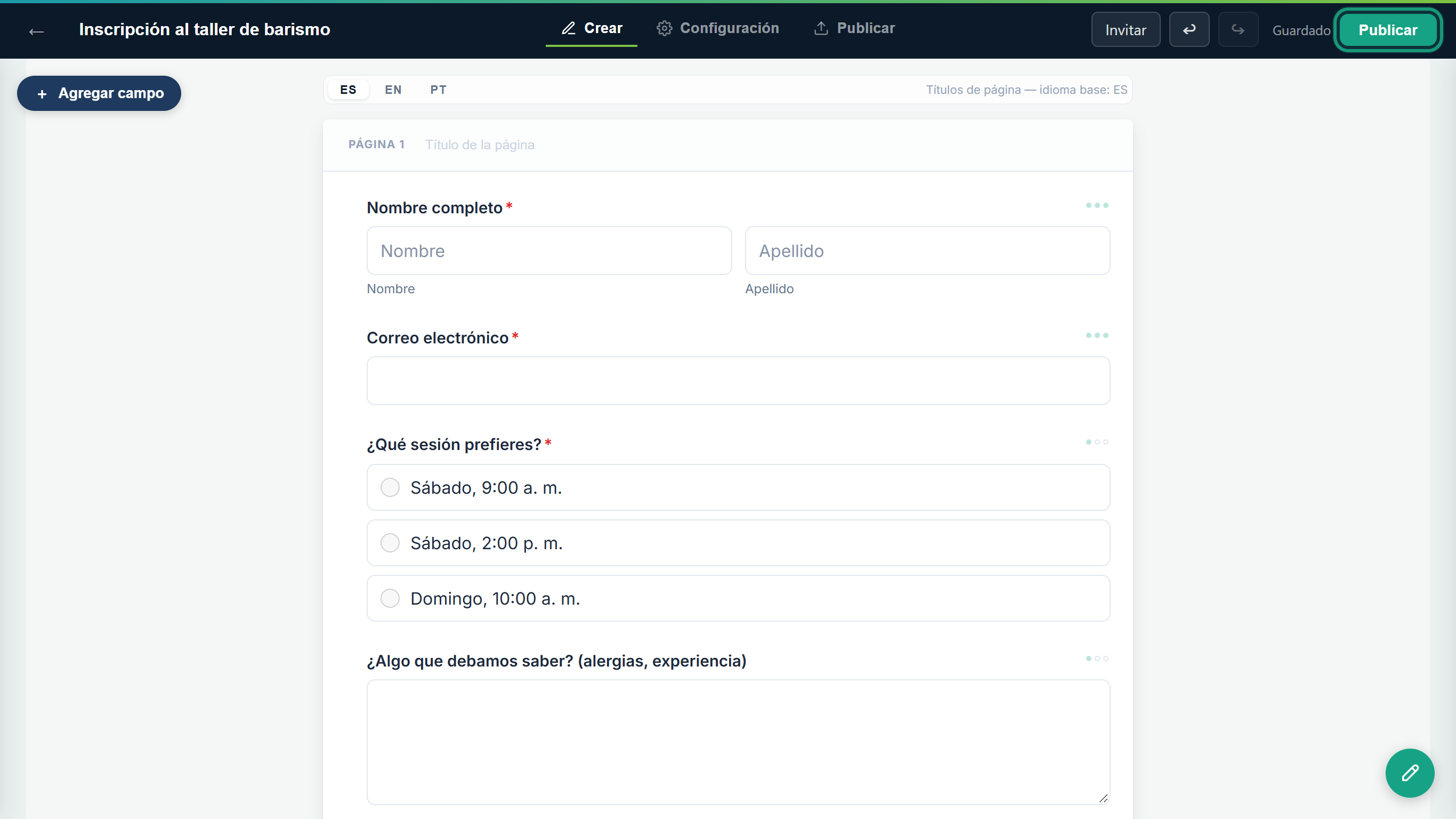The width and height of the screenshot is (1456, 819).
Task: Edit the Título de la página field
Action: 480,145
